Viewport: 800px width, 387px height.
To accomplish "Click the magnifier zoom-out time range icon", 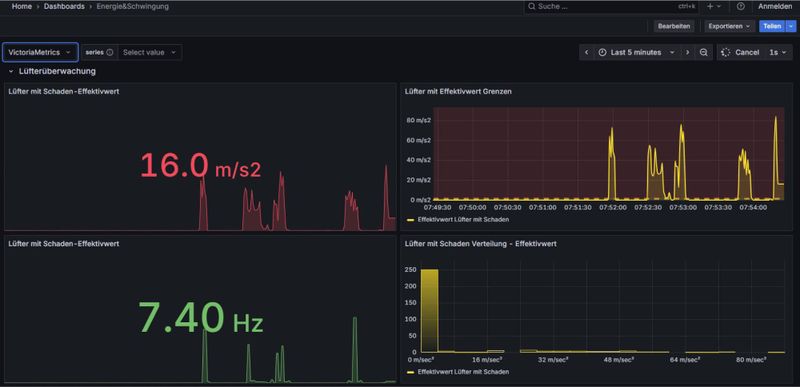I will (704, 53).
